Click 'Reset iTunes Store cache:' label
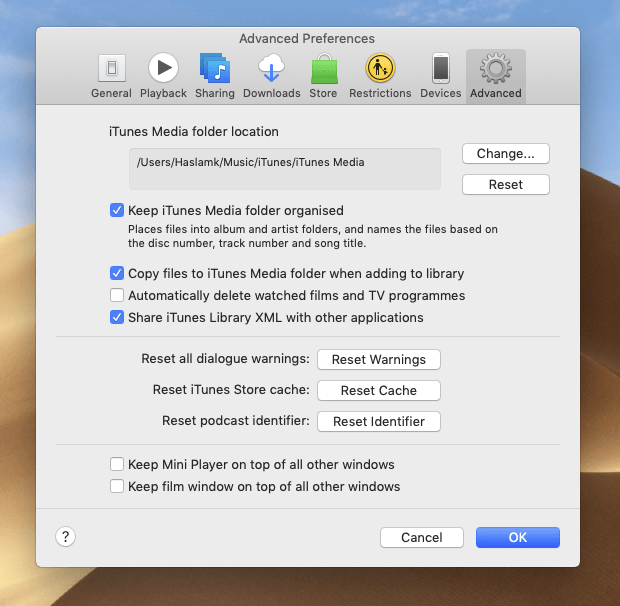The width and height of the screenshot is (620, 606). pos(231,390)
